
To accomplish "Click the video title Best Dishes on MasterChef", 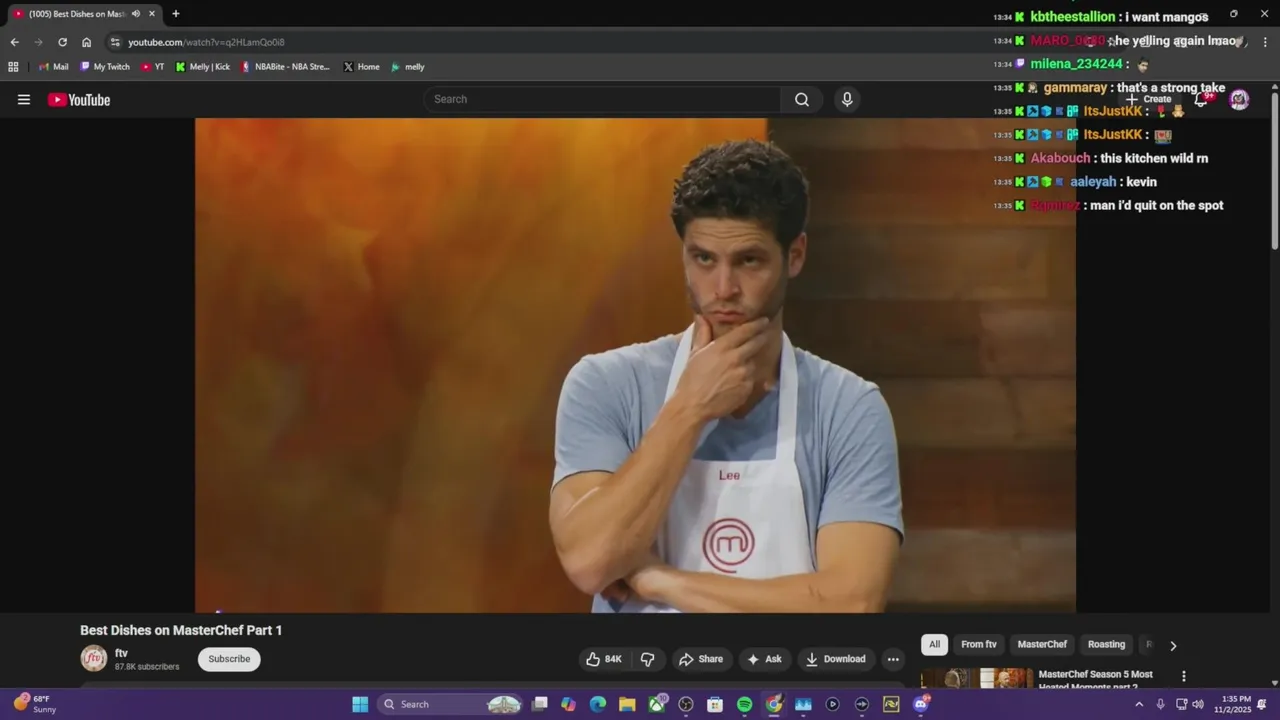I will pyautogui.click(x=181, y=630).
